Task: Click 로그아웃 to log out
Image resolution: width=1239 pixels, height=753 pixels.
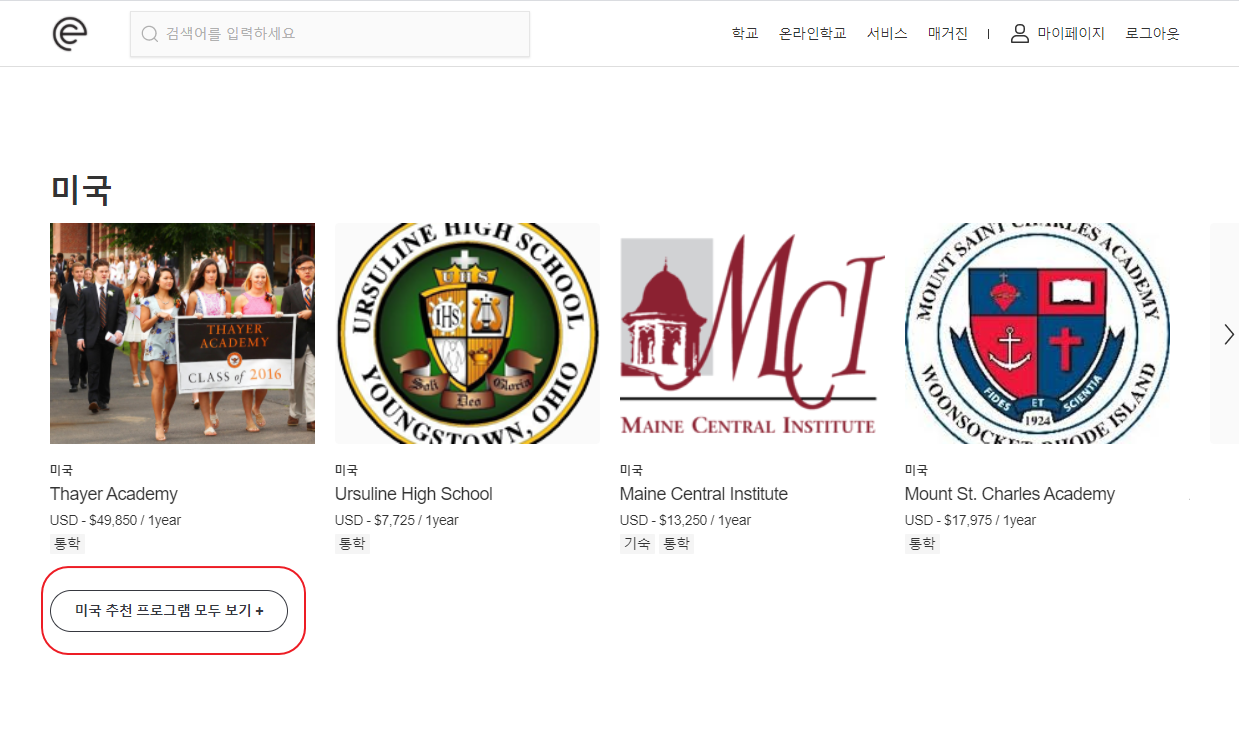Action: tap(1152, 34)
